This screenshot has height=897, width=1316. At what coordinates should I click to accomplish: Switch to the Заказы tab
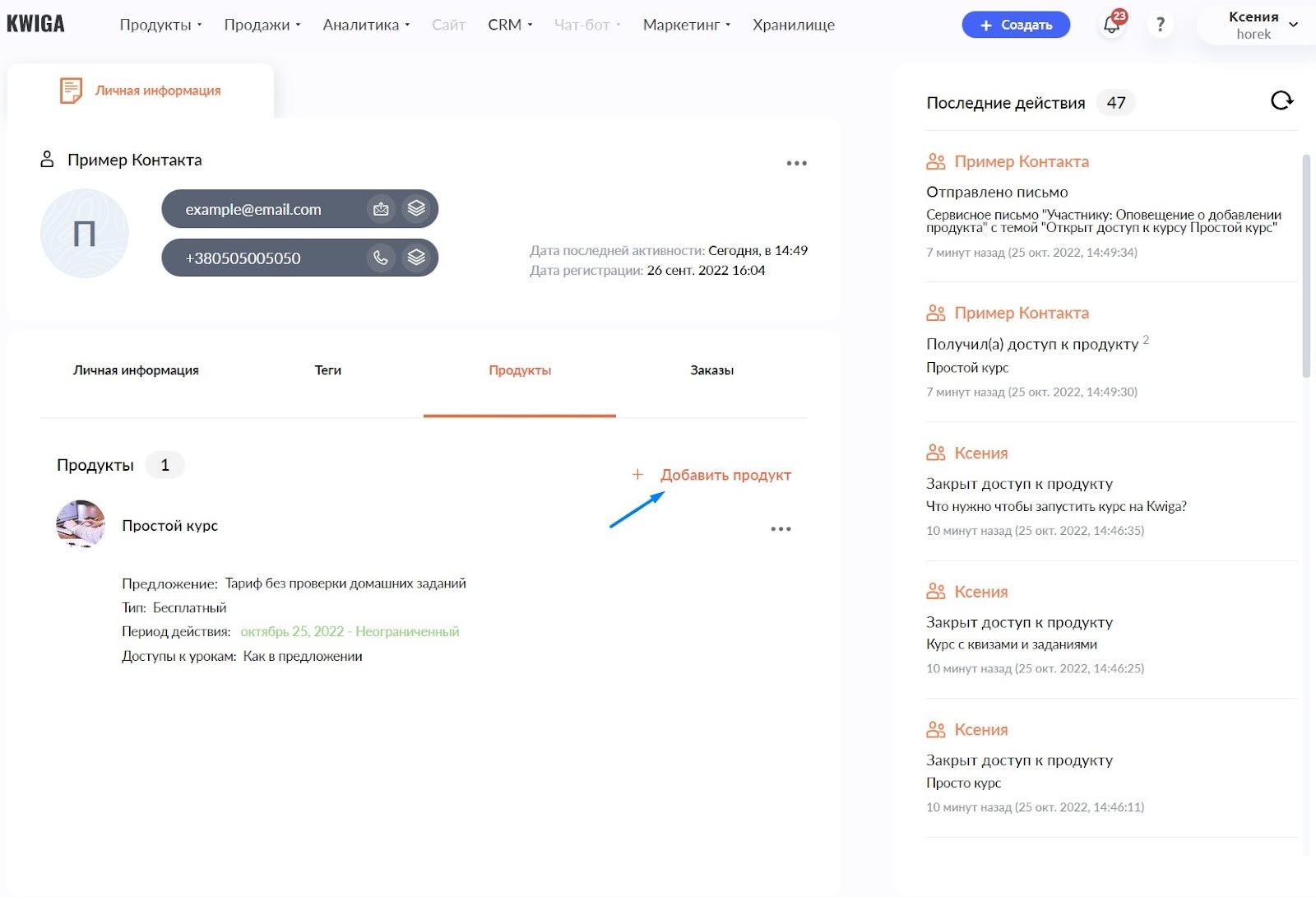point(711,370)
